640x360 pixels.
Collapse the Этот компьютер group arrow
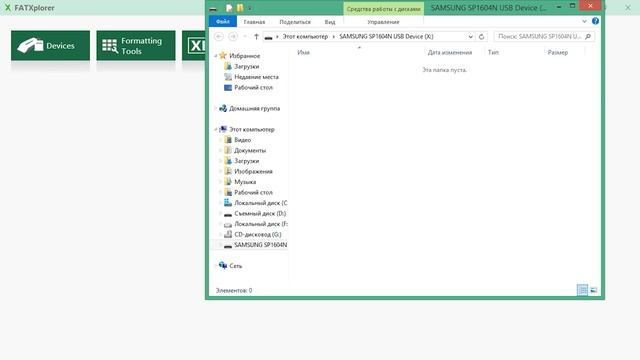pos(216,129)
